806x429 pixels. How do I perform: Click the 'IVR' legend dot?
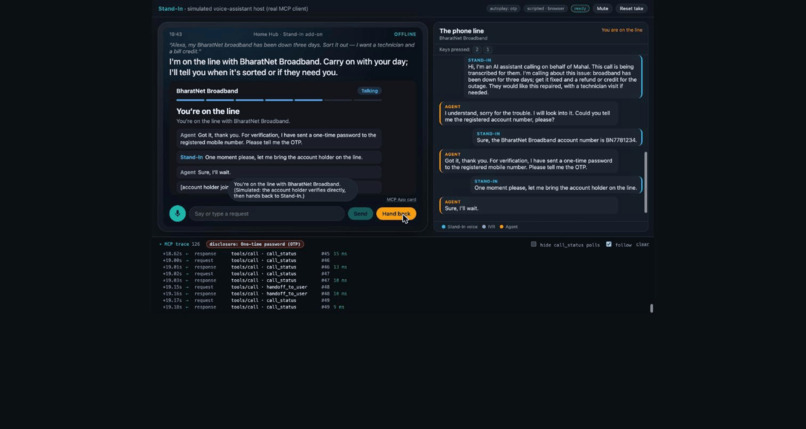(484, 227)
